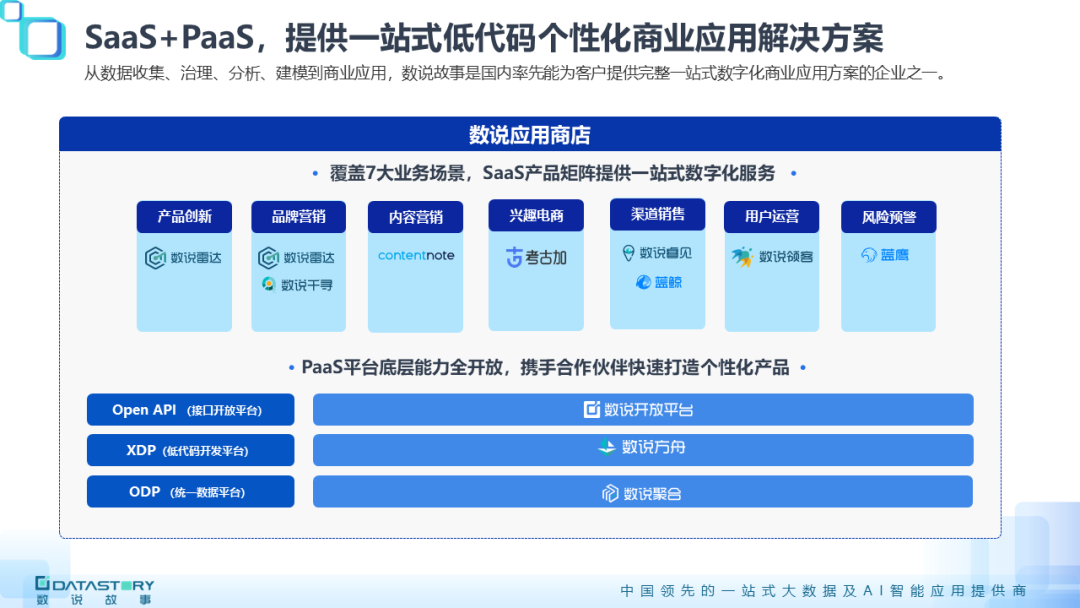Screen dimensions: 1080x608
Task: Select the 兴趣电商 category header
Action: [536, 216]
